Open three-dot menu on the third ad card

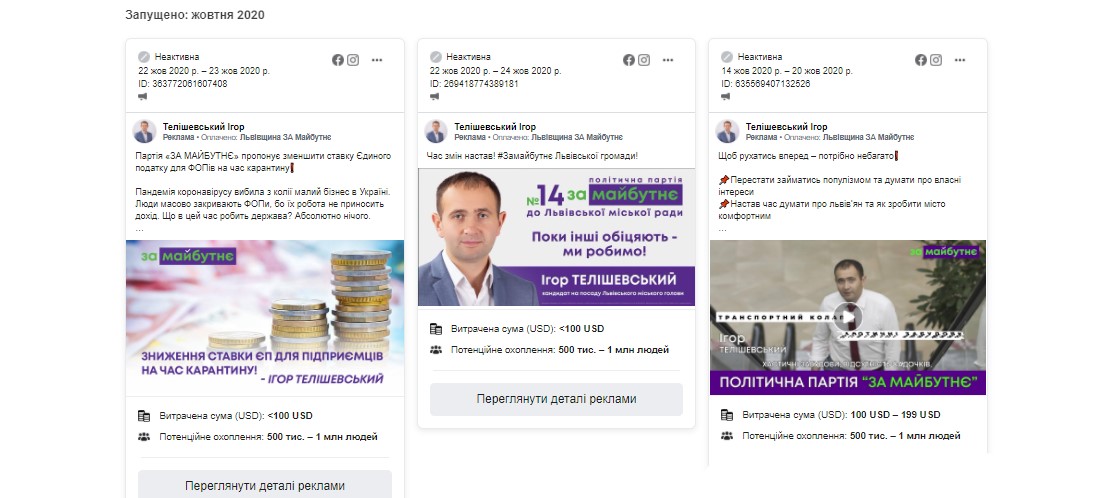960,60
